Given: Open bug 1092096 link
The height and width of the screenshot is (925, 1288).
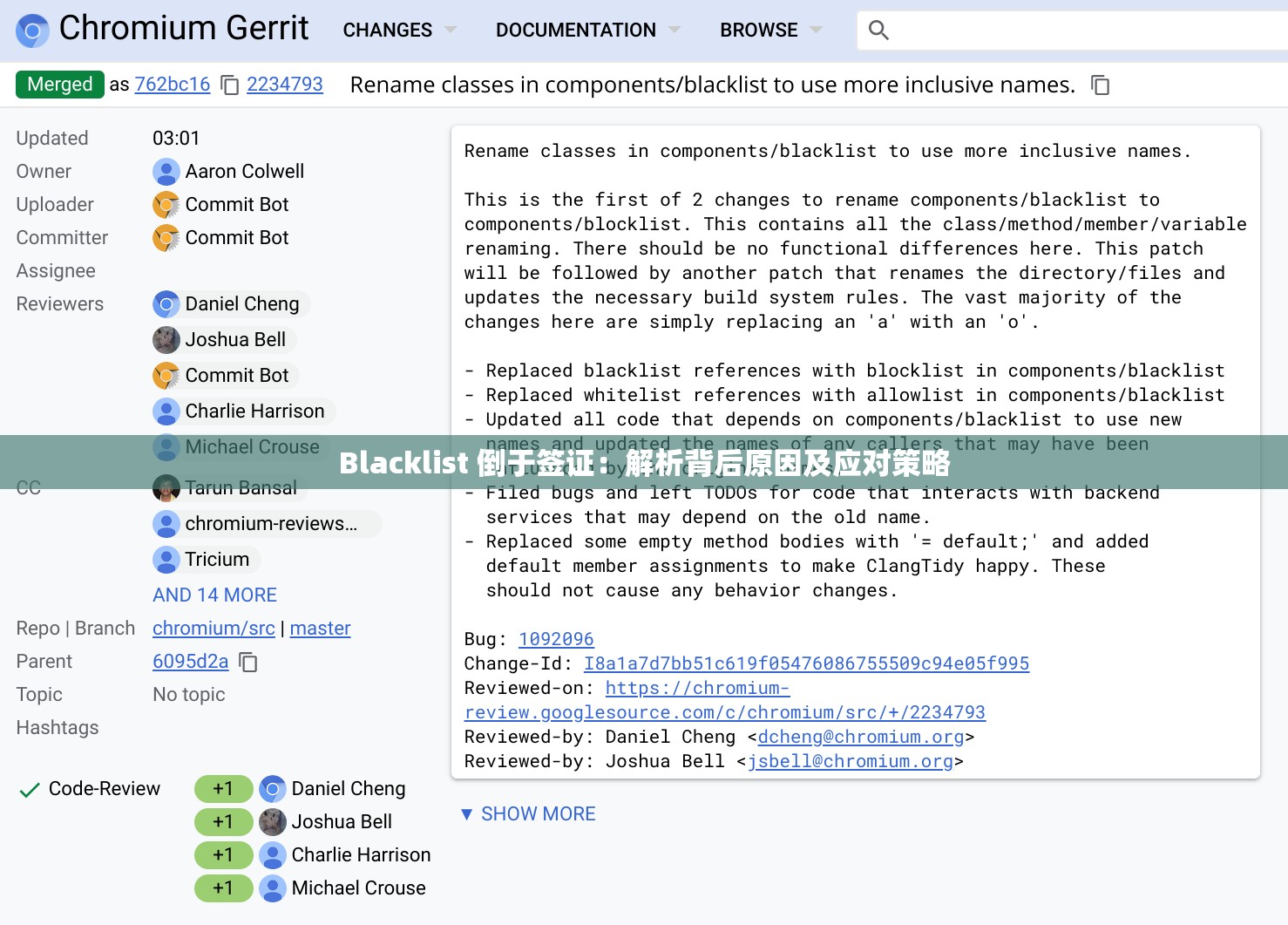Looking at the screenshot, I should coord(556,638).
